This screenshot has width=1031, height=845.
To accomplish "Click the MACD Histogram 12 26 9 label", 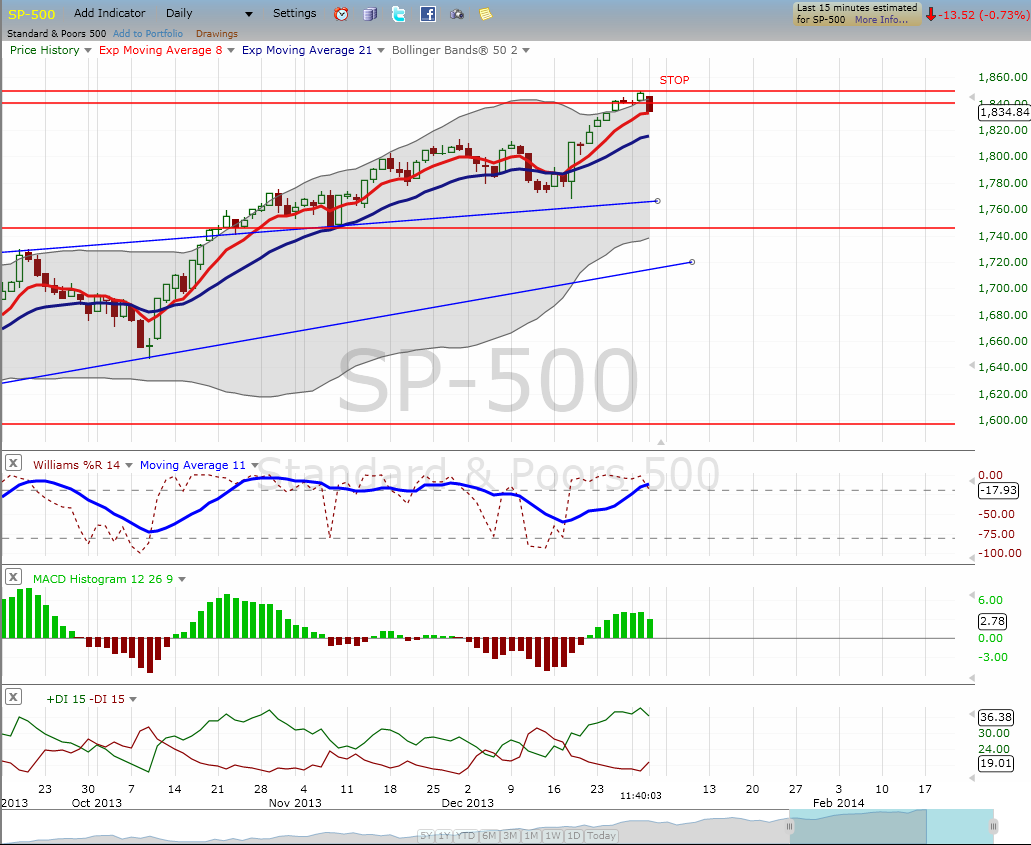I will (103, 579).
